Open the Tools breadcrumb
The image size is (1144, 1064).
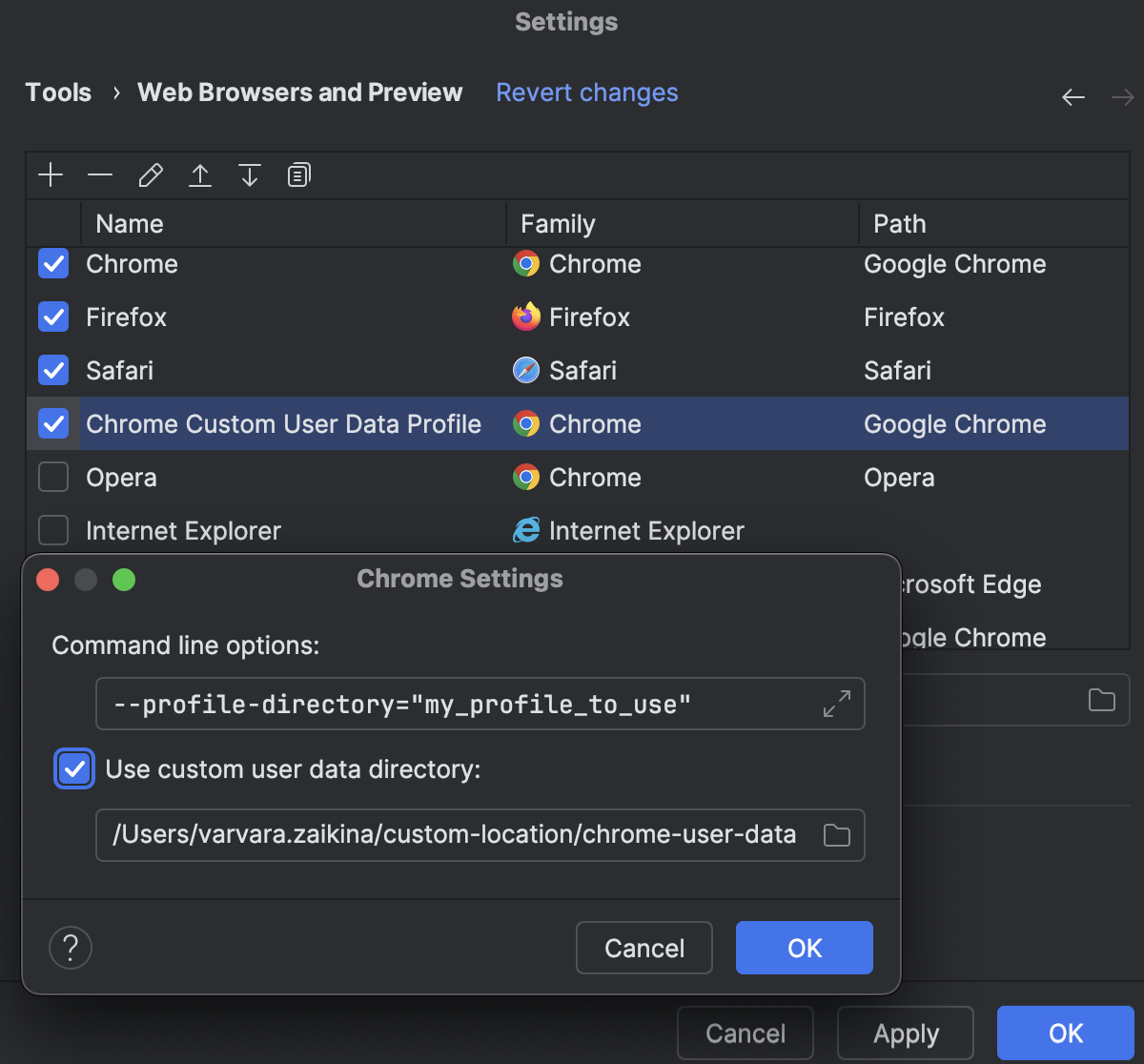pos(58,92)
